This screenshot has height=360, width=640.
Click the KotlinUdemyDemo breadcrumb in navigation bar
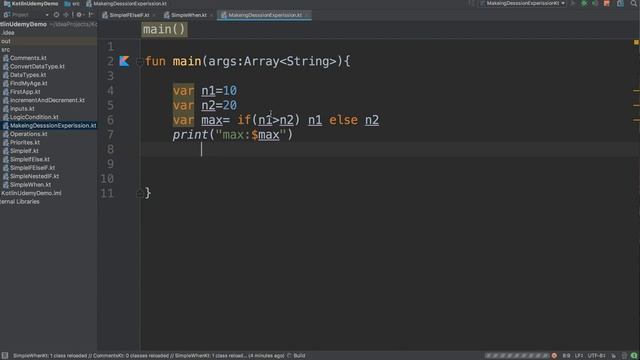coord(31,4)
